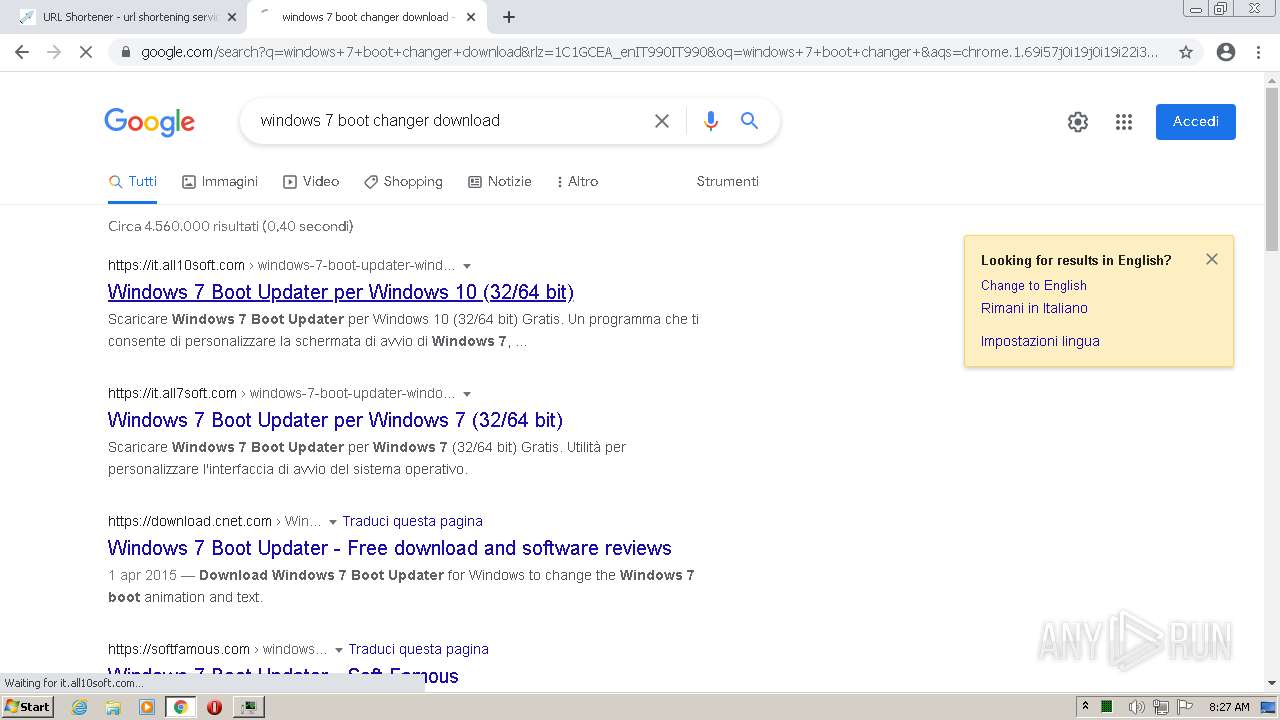Viewport: 1280px width, 720px height.
Task: Close the windows 7 boot changer tab
Action: (471, 17)
